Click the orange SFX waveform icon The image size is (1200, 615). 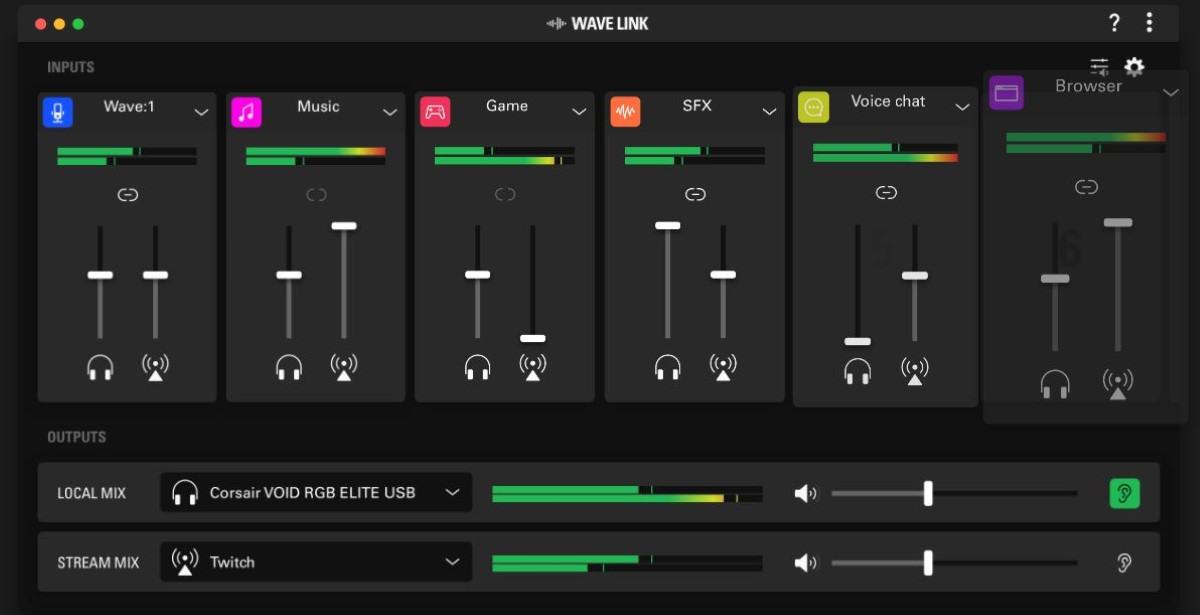coord(625,112)
